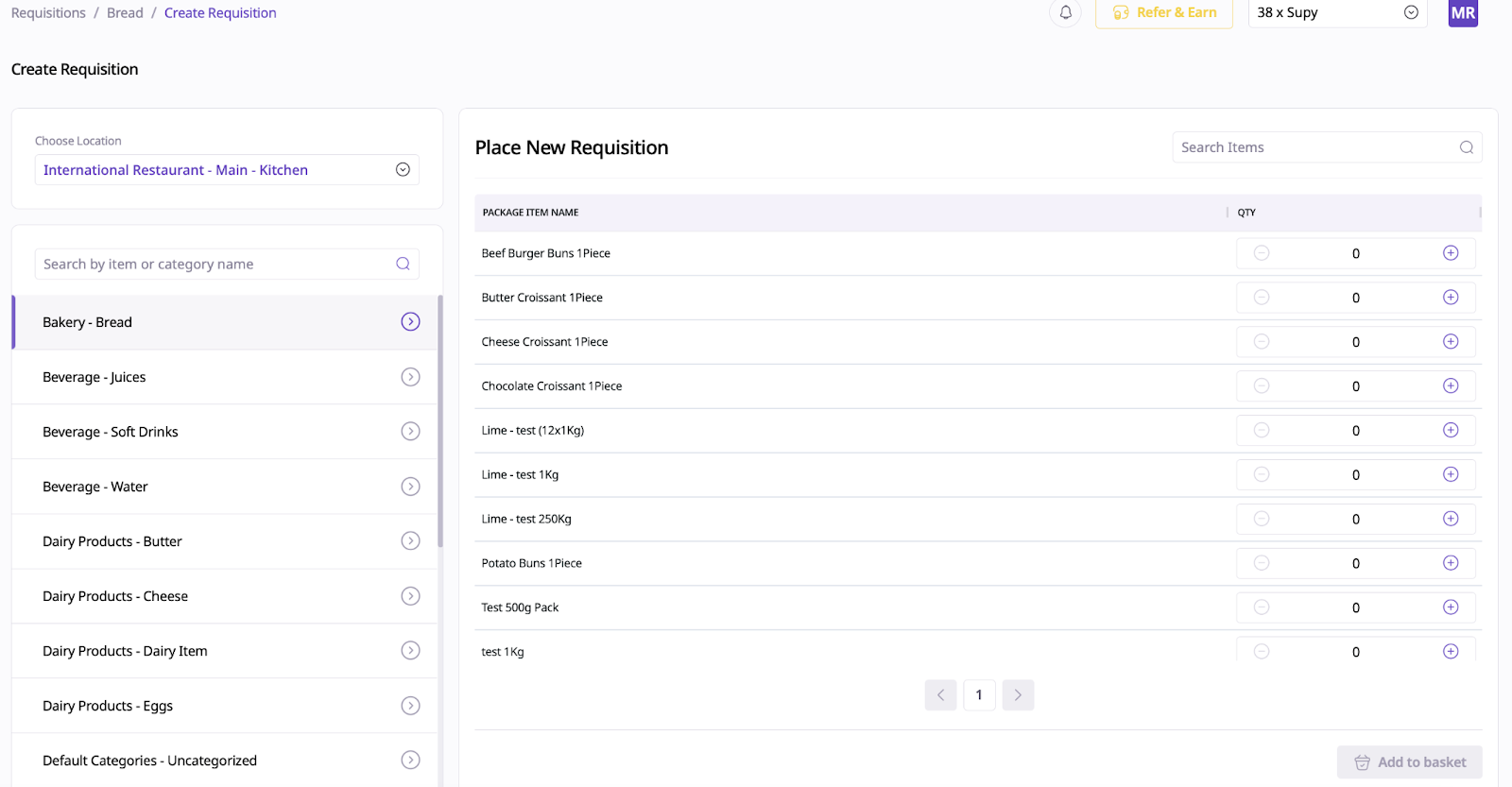Decrease quantity for Cheese Croissant
The image size is (1512, 787).
[x=1262, y=342]
